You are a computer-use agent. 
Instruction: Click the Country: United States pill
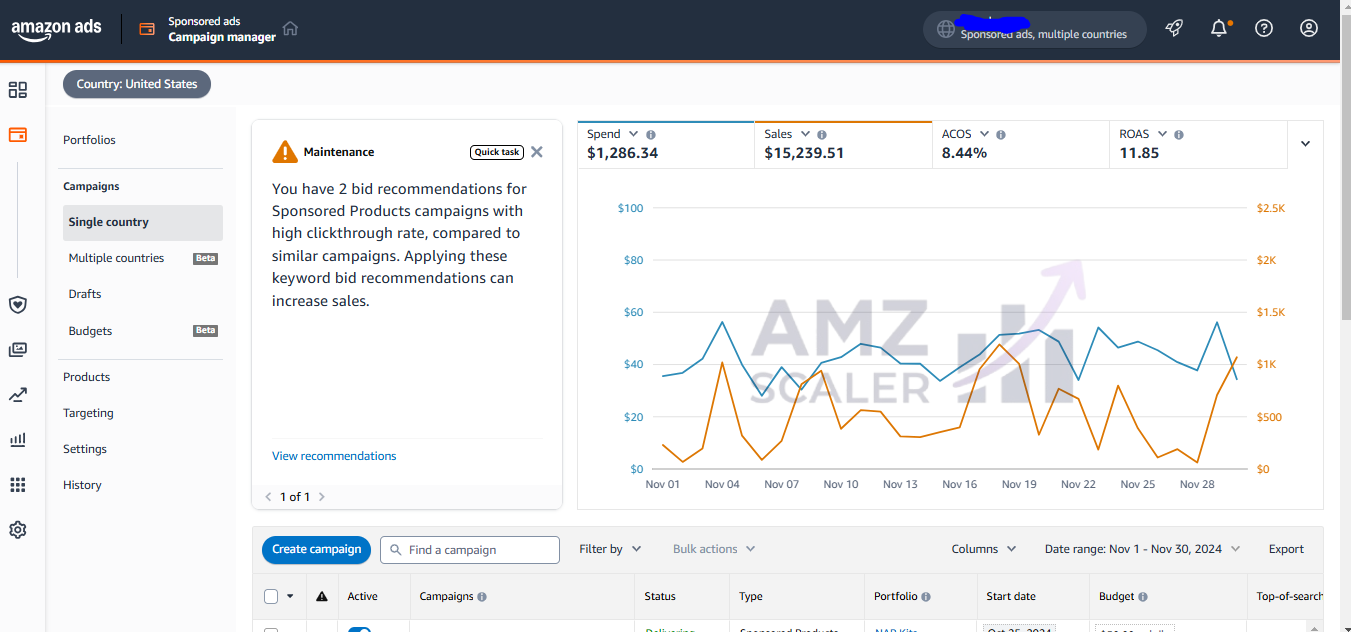pos(137,84)
